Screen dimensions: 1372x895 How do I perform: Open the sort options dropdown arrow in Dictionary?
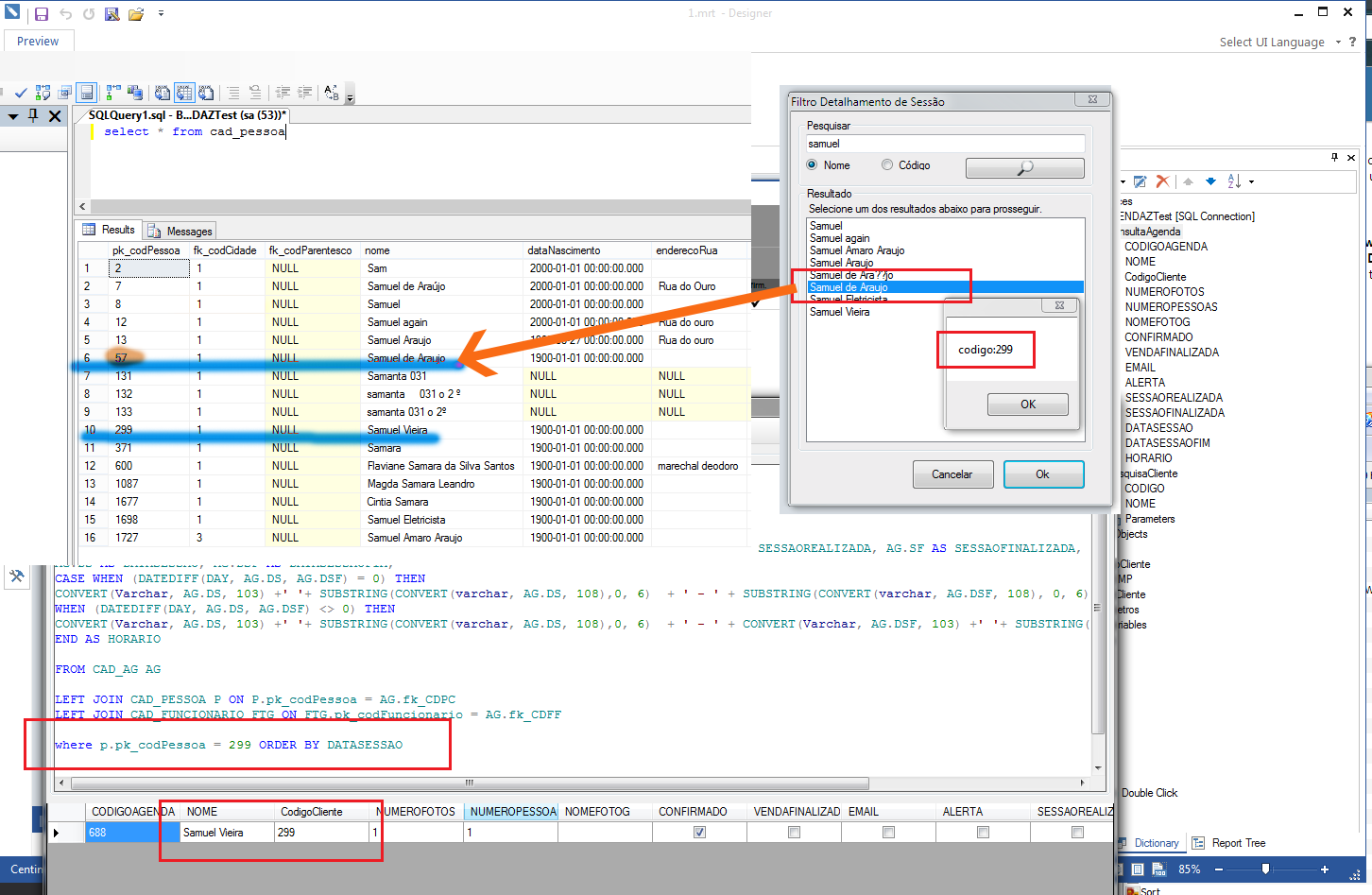[x=1252, y=181]
